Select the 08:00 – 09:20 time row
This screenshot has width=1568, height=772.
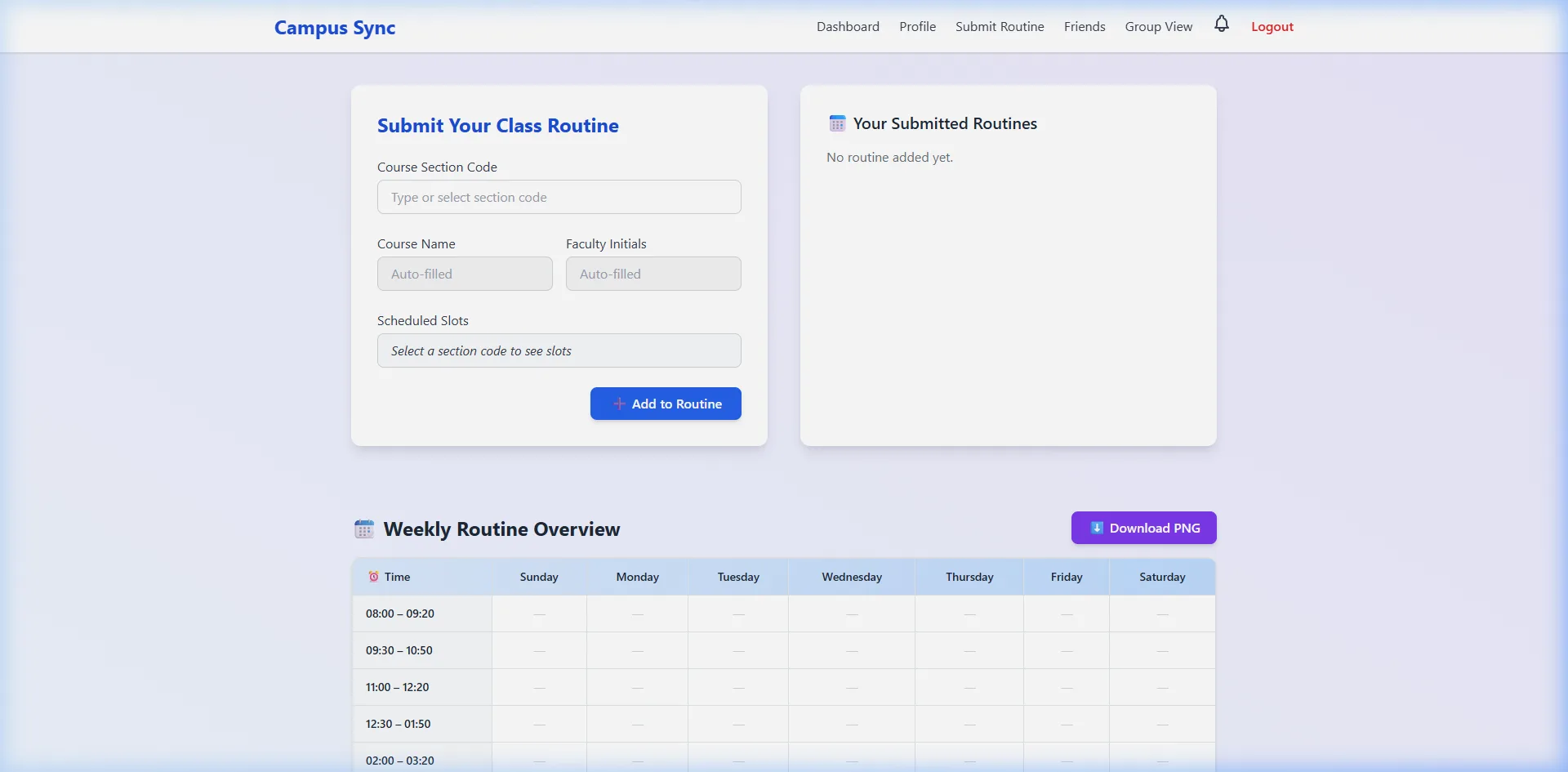784,614
